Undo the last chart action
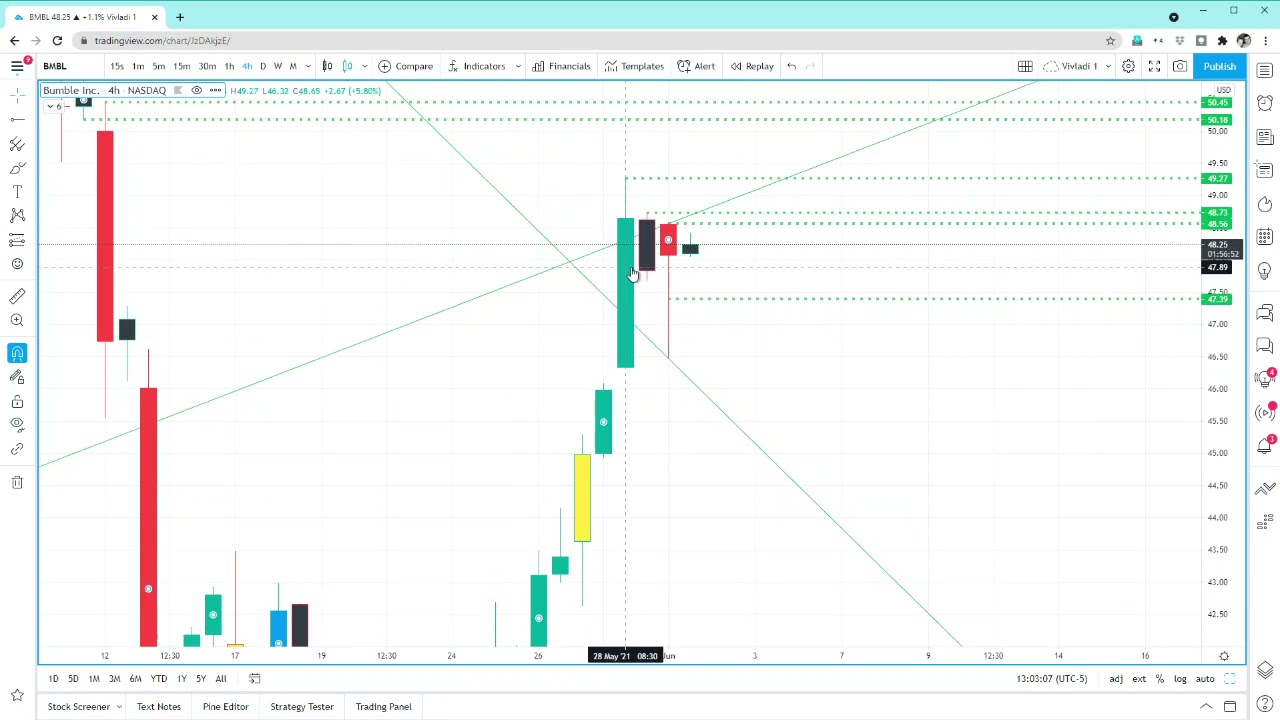The height and width of the screenshot is (720, 1280). coord(791,66)
